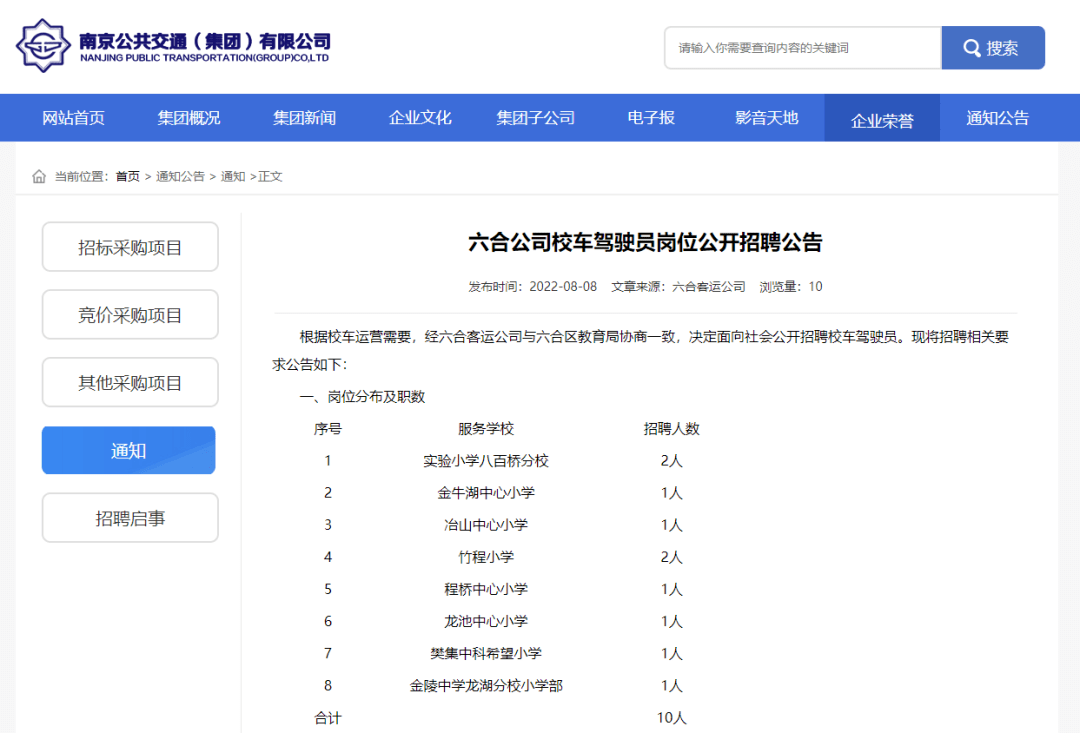Click the 首页 breadcrumb link
Image resolution: width=1080 pixels, height=733 pixels.
click(127, 176)
